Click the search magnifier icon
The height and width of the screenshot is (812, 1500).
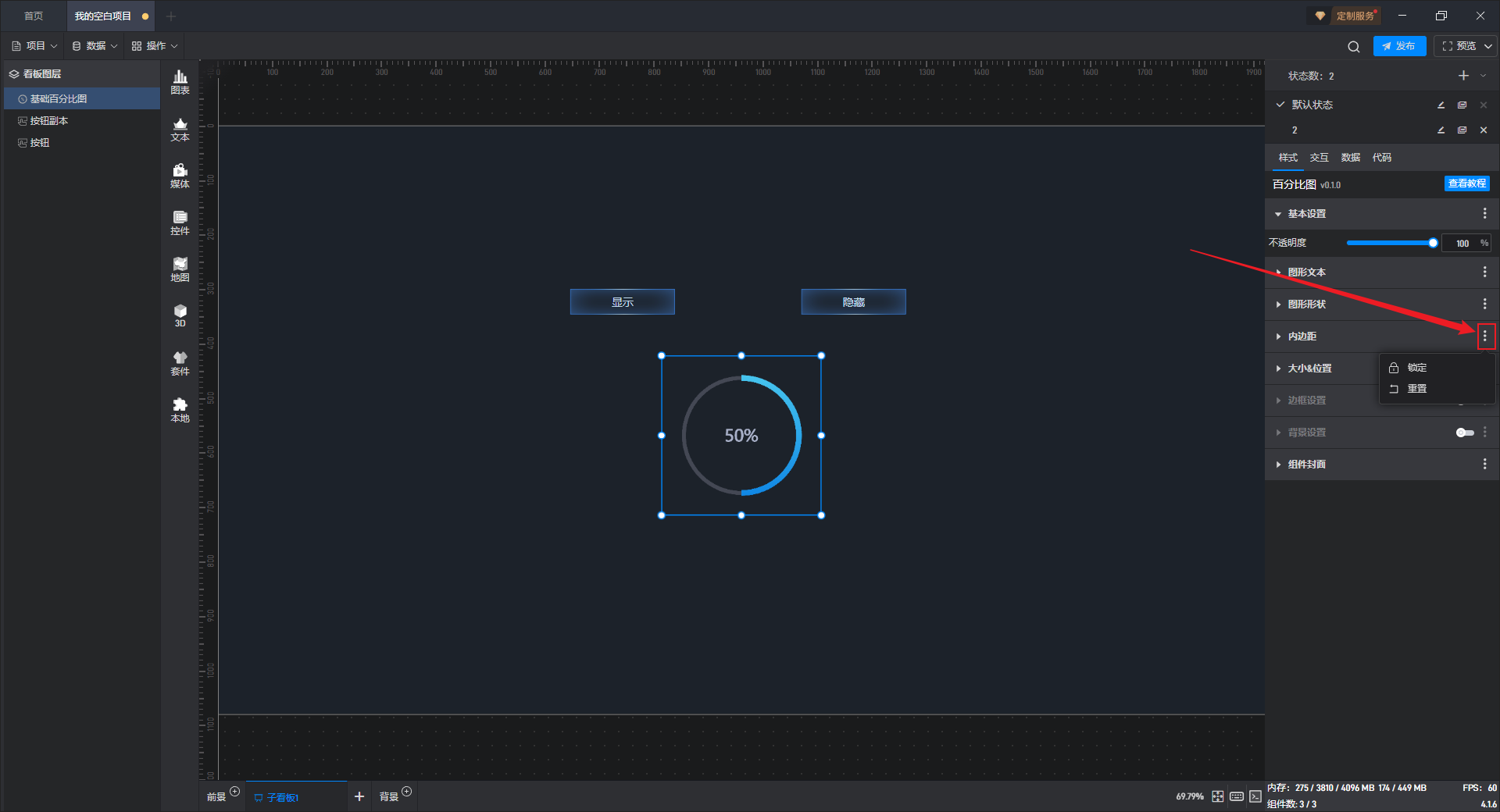[1354, 46]
